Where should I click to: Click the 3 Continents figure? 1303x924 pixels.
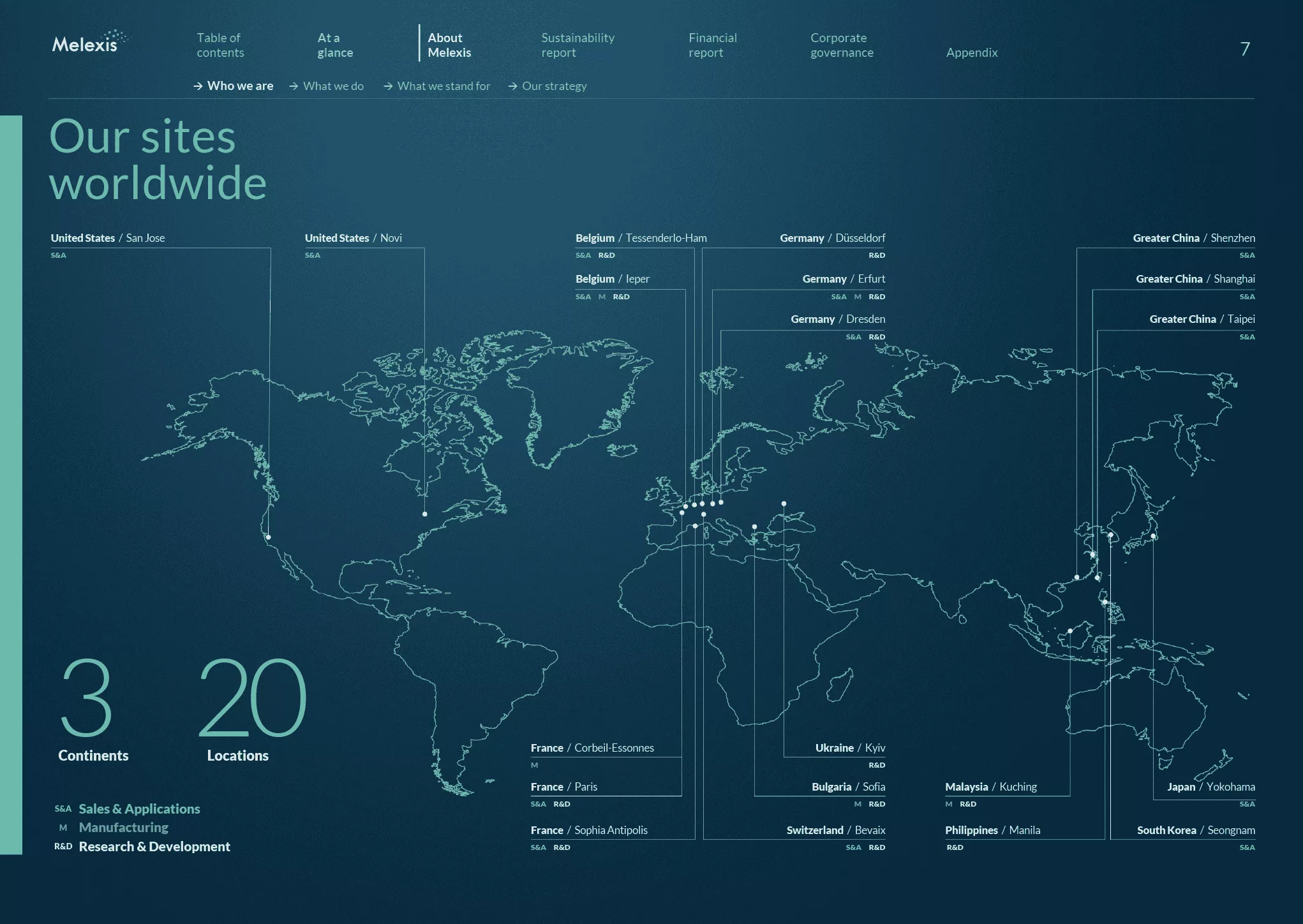(x=93, y=710)
